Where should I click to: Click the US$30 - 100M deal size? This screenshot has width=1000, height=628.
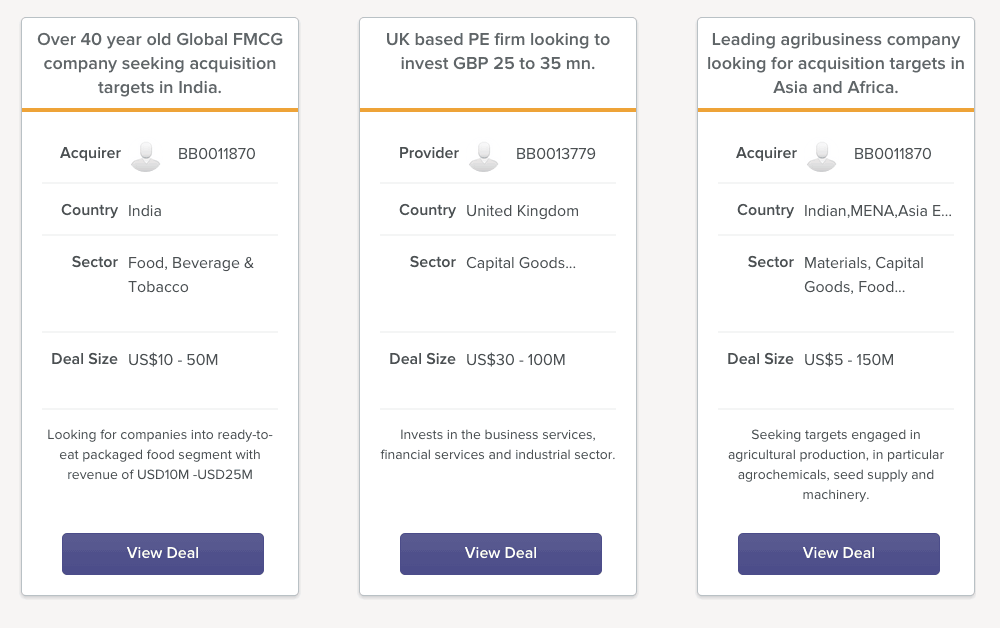tap(516, 360)
